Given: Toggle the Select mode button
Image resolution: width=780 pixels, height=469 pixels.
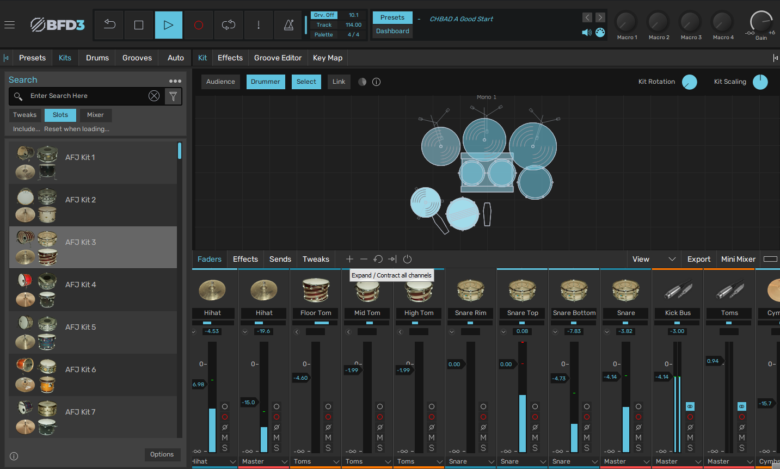Looking at the screenshot, I should point(306,82).
